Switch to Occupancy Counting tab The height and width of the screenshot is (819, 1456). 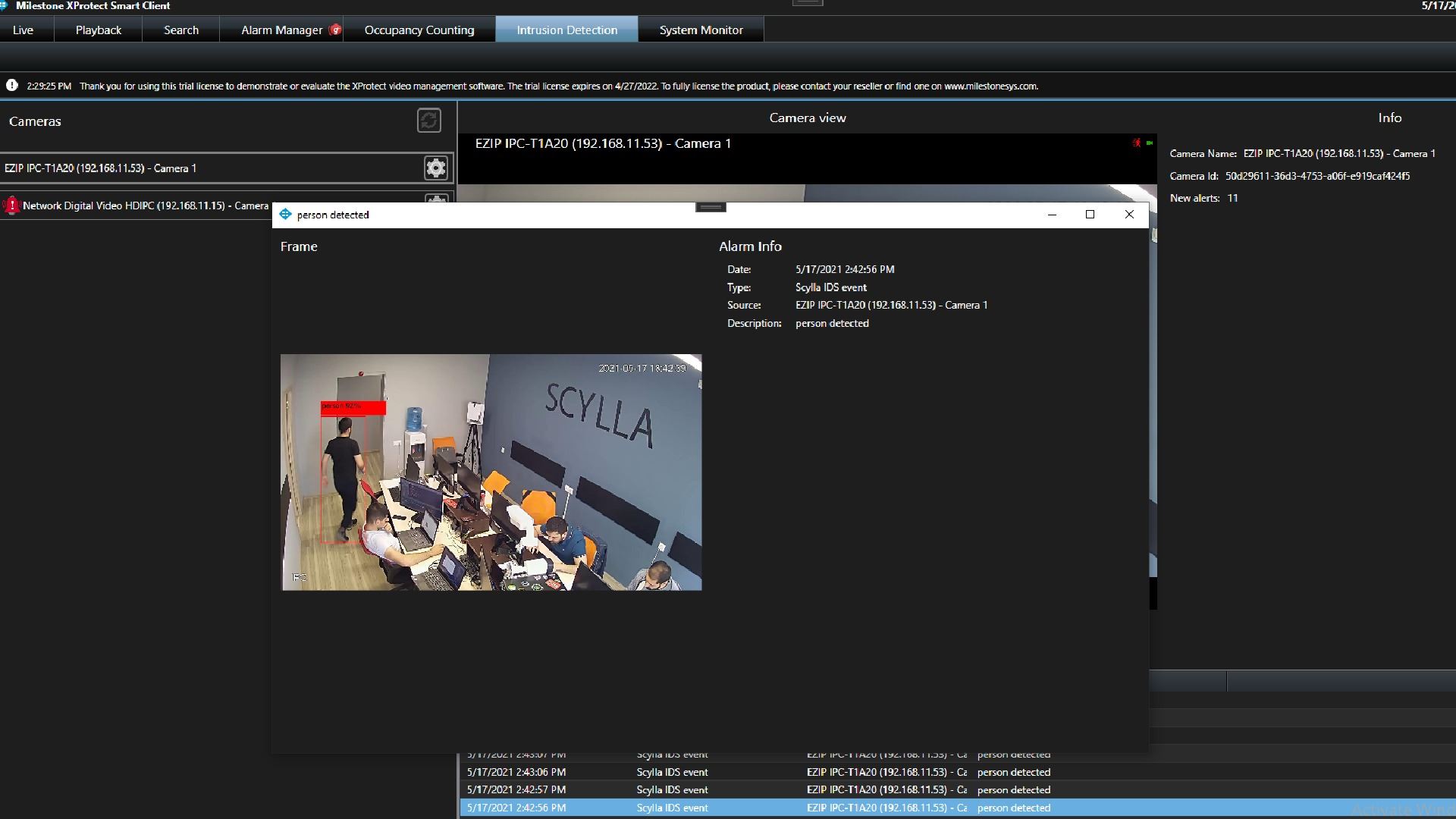(419, 30)
